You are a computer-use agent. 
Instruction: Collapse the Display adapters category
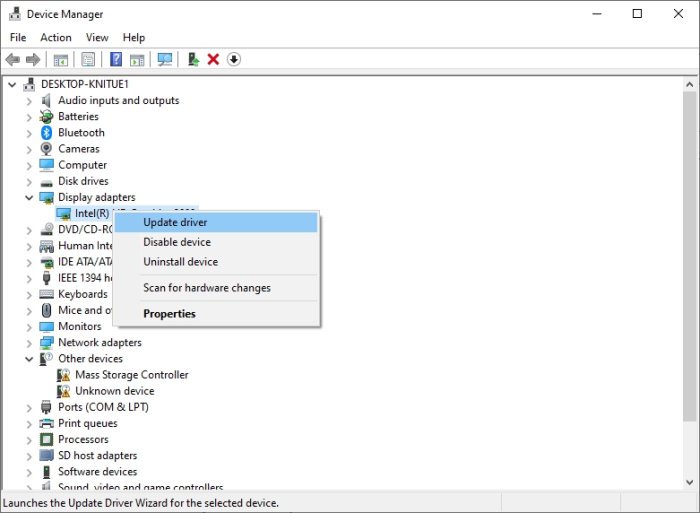pyautogui.click(x=29, y=197)
